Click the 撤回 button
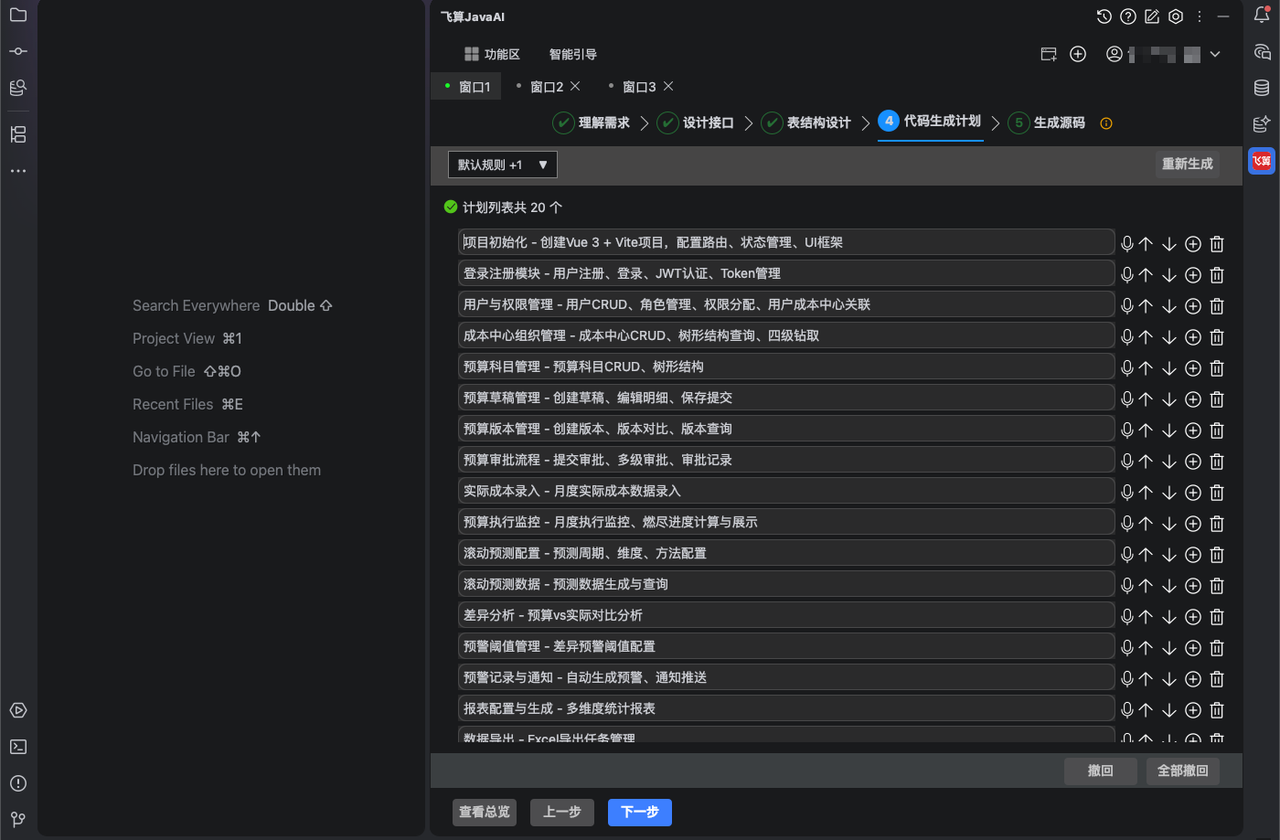Viewport: 1280px width, 840px height. 1101,771
